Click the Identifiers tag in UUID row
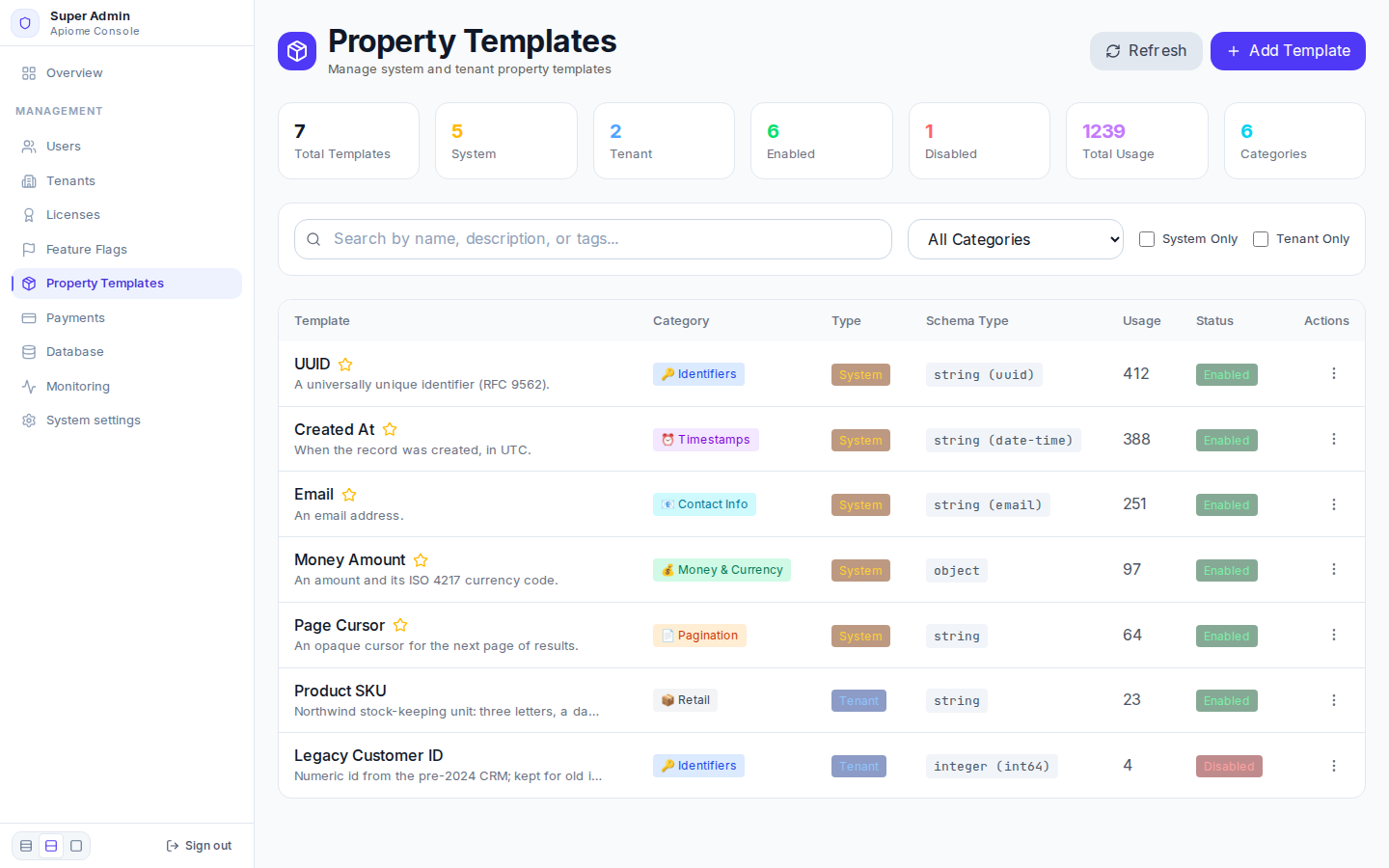The width and height of the screenshot is (1389, 868). (698, 374)
